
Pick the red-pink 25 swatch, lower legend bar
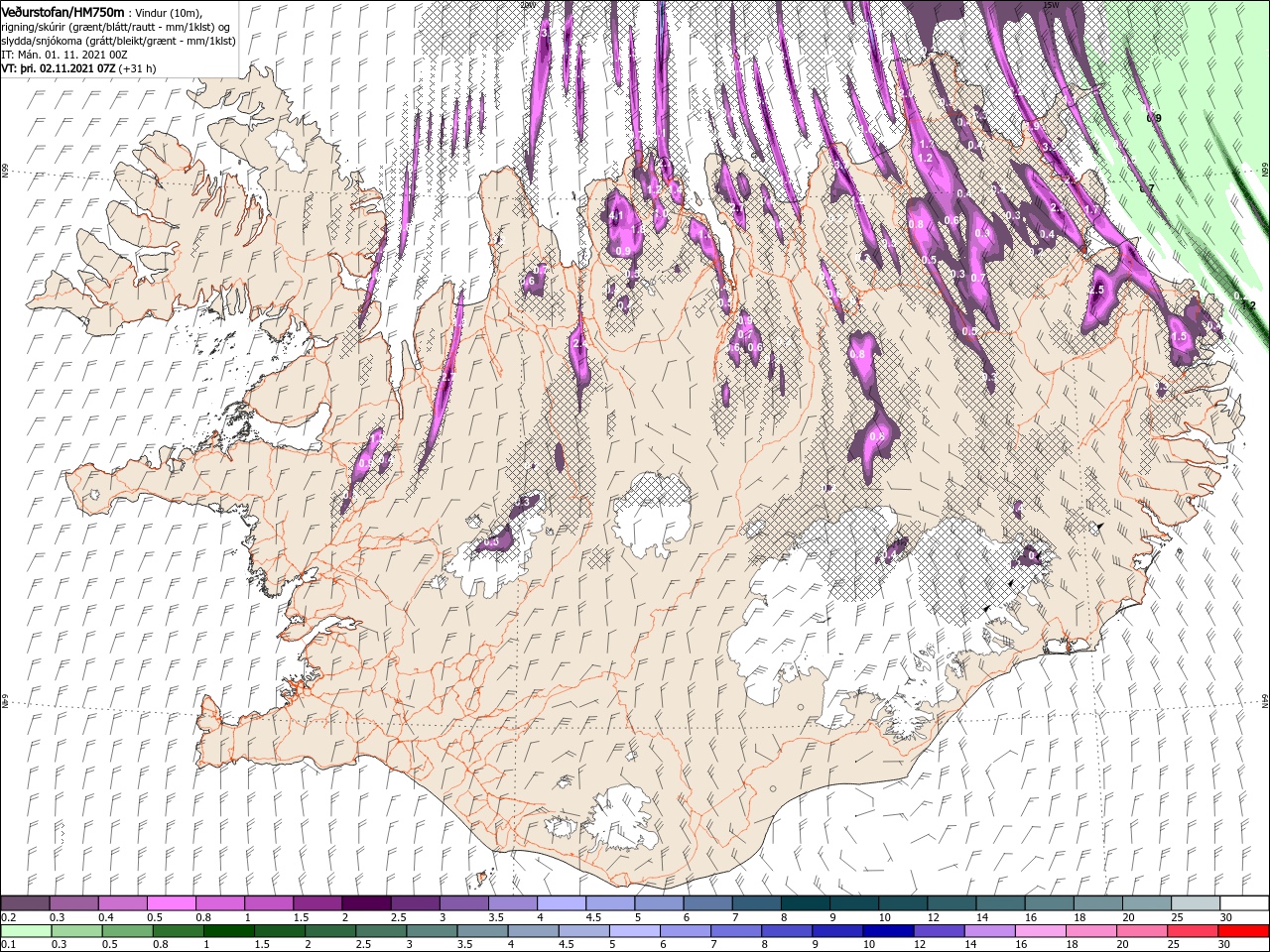pyautogui.click(x=1193, y=931)
